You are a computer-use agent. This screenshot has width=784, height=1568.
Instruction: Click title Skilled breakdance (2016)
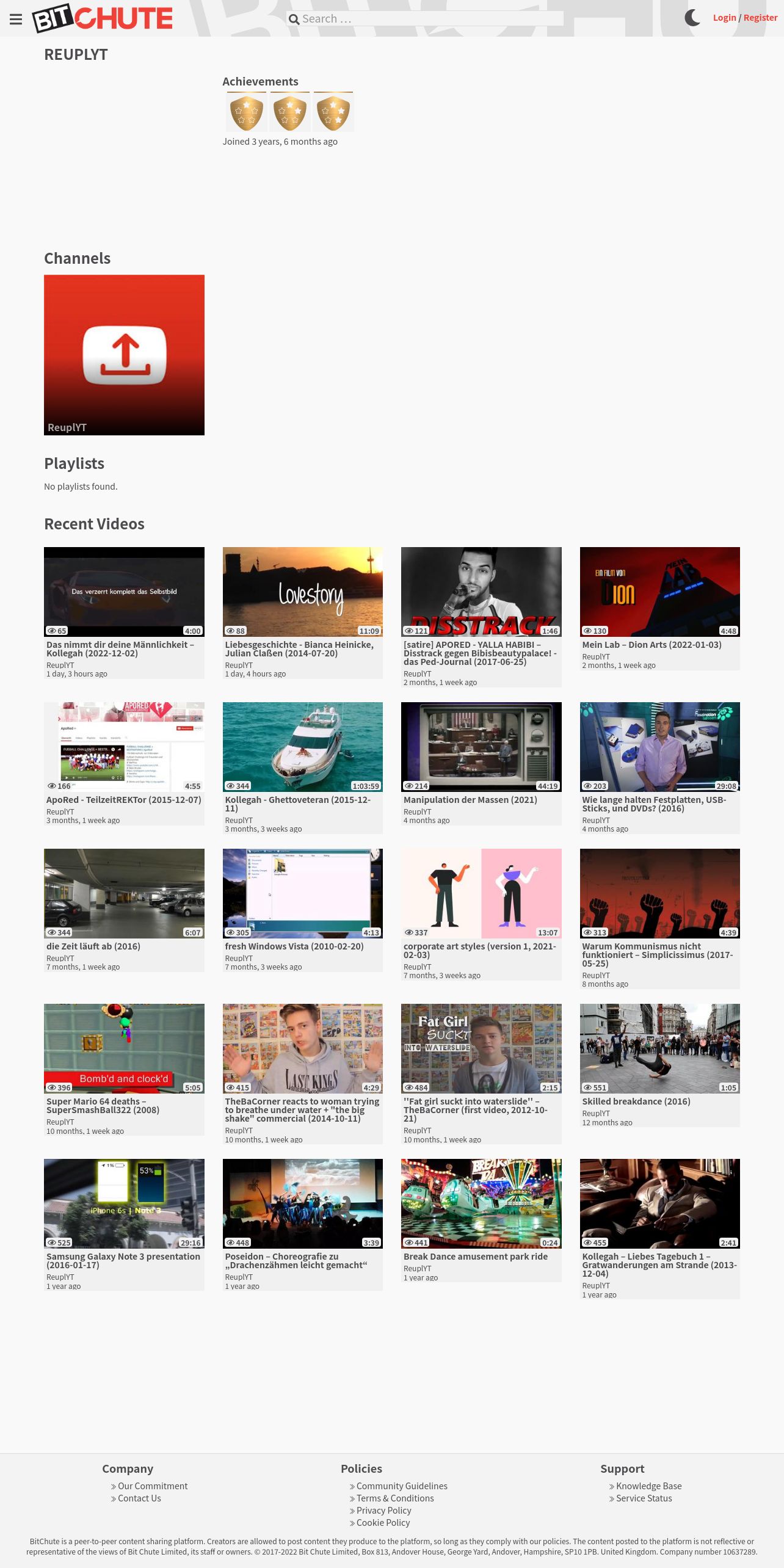[x=636, y=1102]
